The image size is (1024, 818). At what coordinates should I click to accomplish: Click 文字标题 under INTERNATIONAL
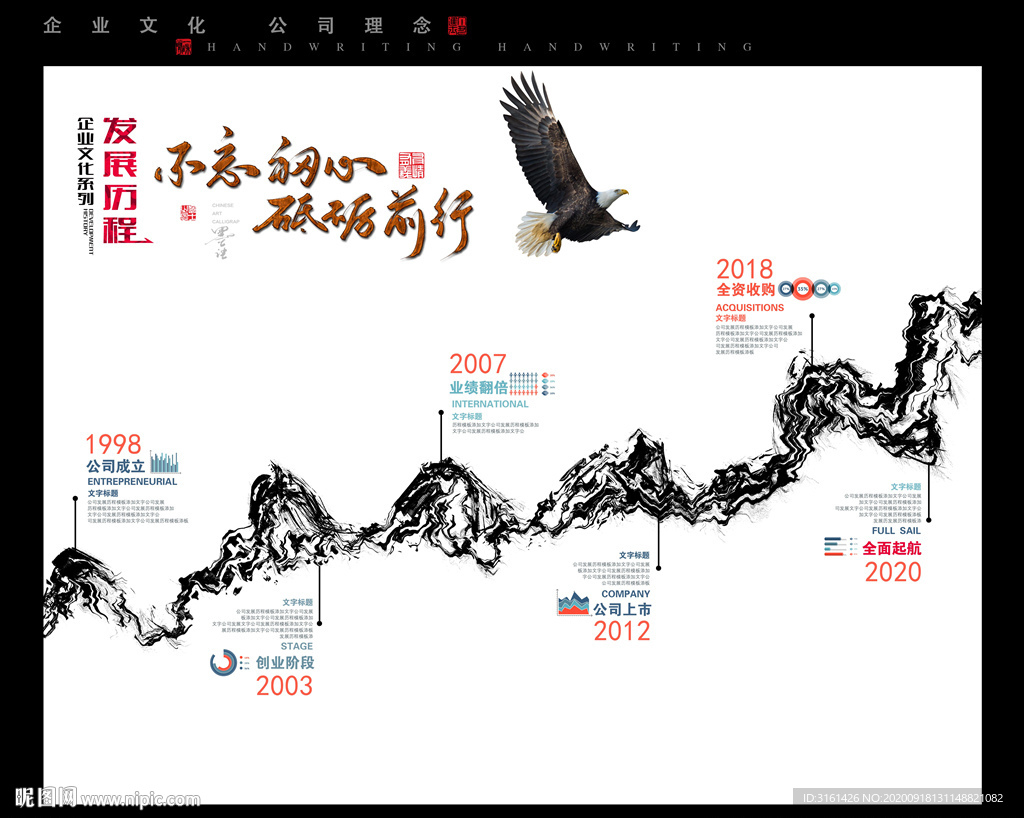[x=467, y=417]
